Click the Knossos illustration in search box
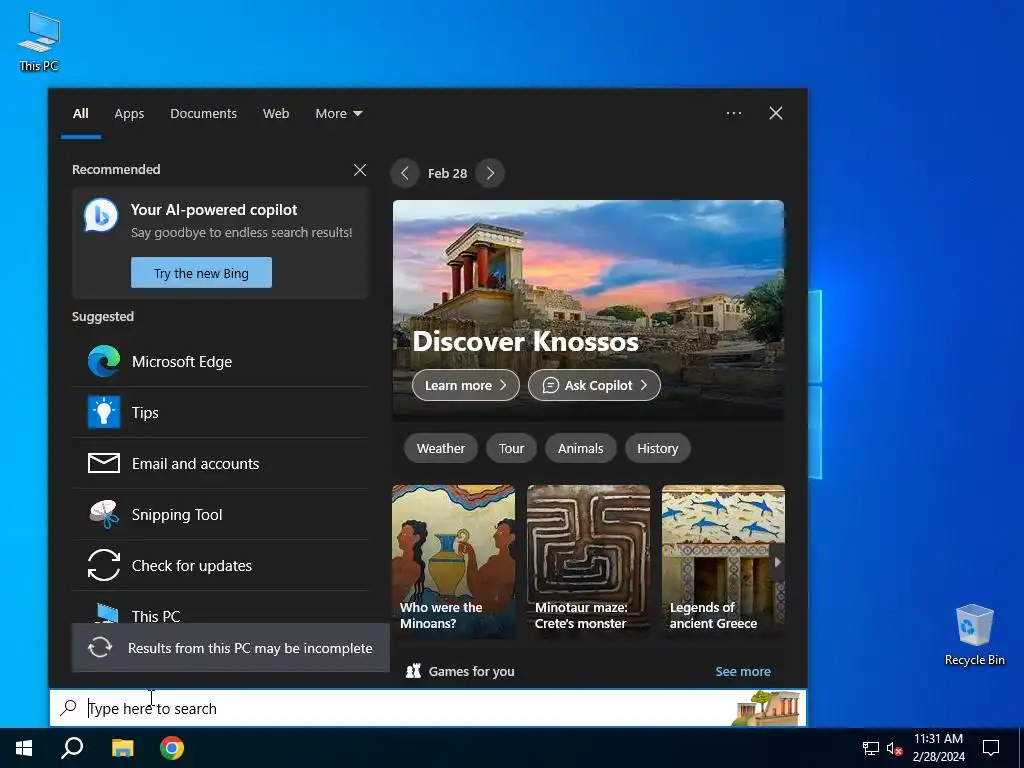The image size is (1024, 768). [x=768, y=709]
